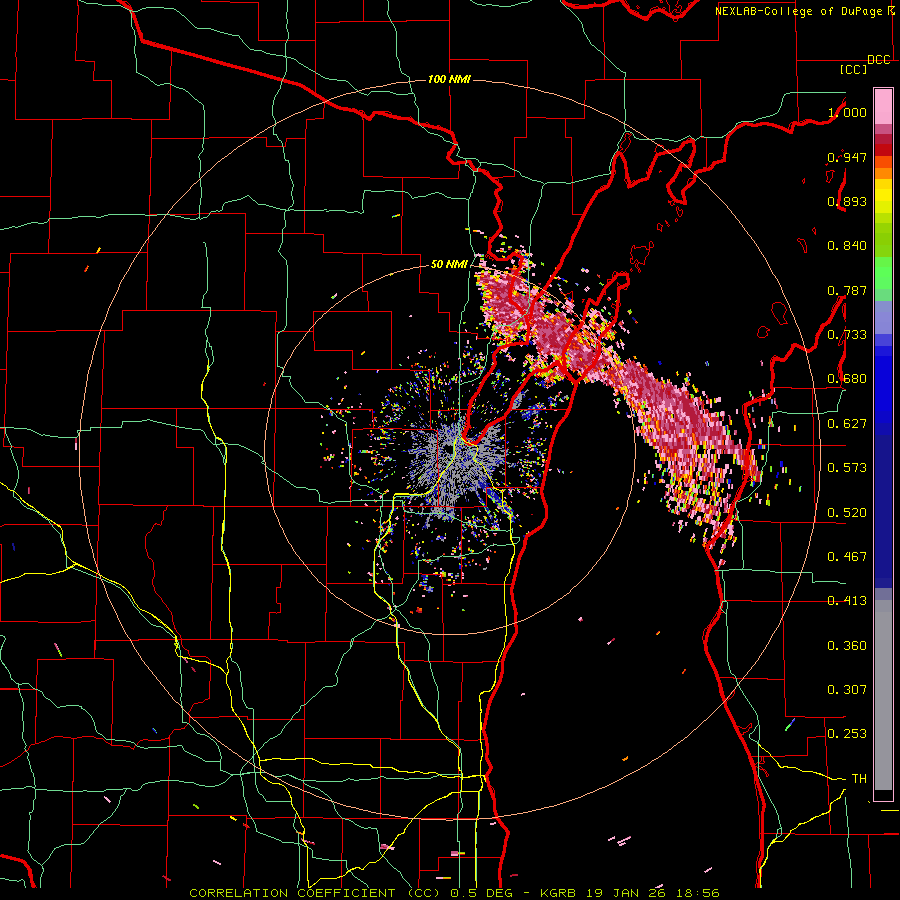Click the 50 NMI range ring label
Viewport: 900px width, 900px height.
pyautogui.click(x=449, y=265)
